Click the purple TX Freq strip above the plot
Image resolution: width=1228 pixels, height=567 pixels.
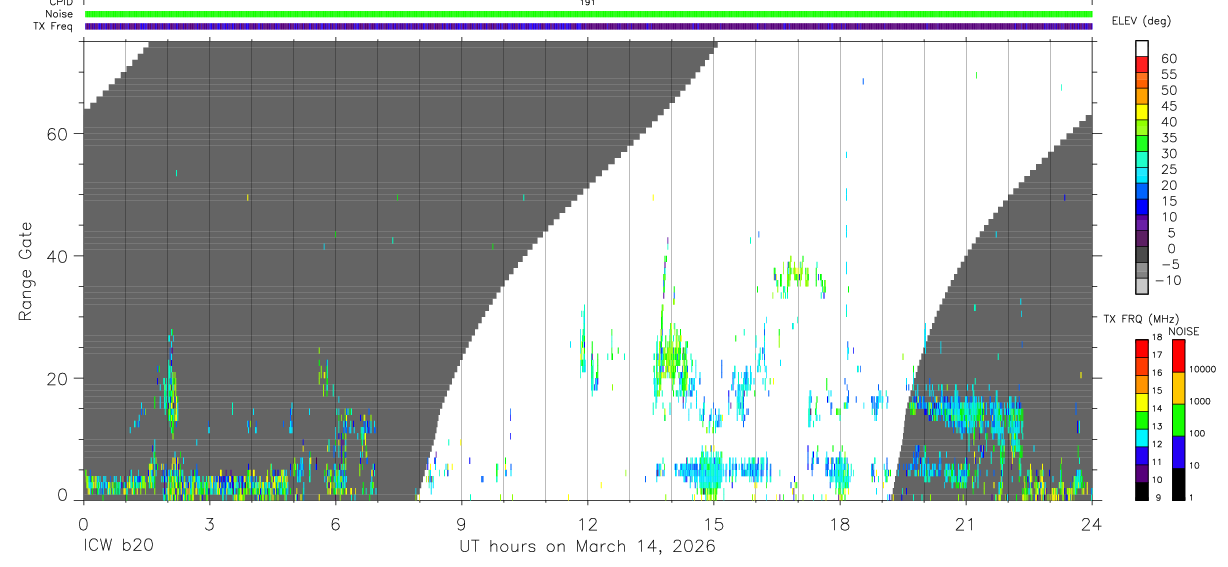pos(588,26)
